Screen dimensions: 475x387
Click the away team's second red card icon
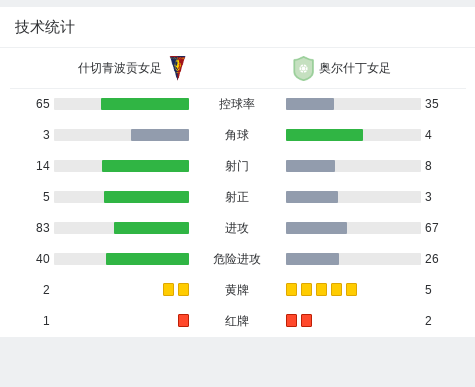[x=306, y=320]
